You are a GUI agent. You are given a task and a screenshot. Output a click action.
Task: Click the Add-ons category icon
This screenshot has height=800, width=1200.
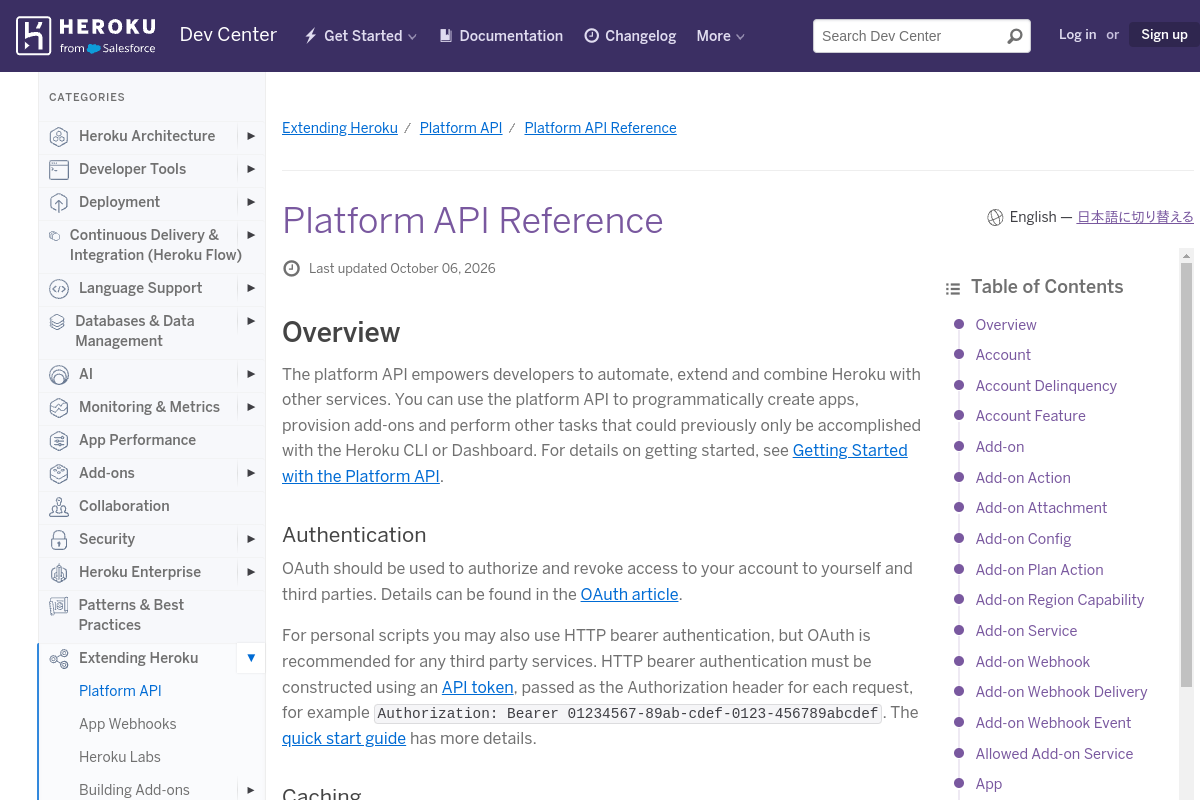coord(59,474)
